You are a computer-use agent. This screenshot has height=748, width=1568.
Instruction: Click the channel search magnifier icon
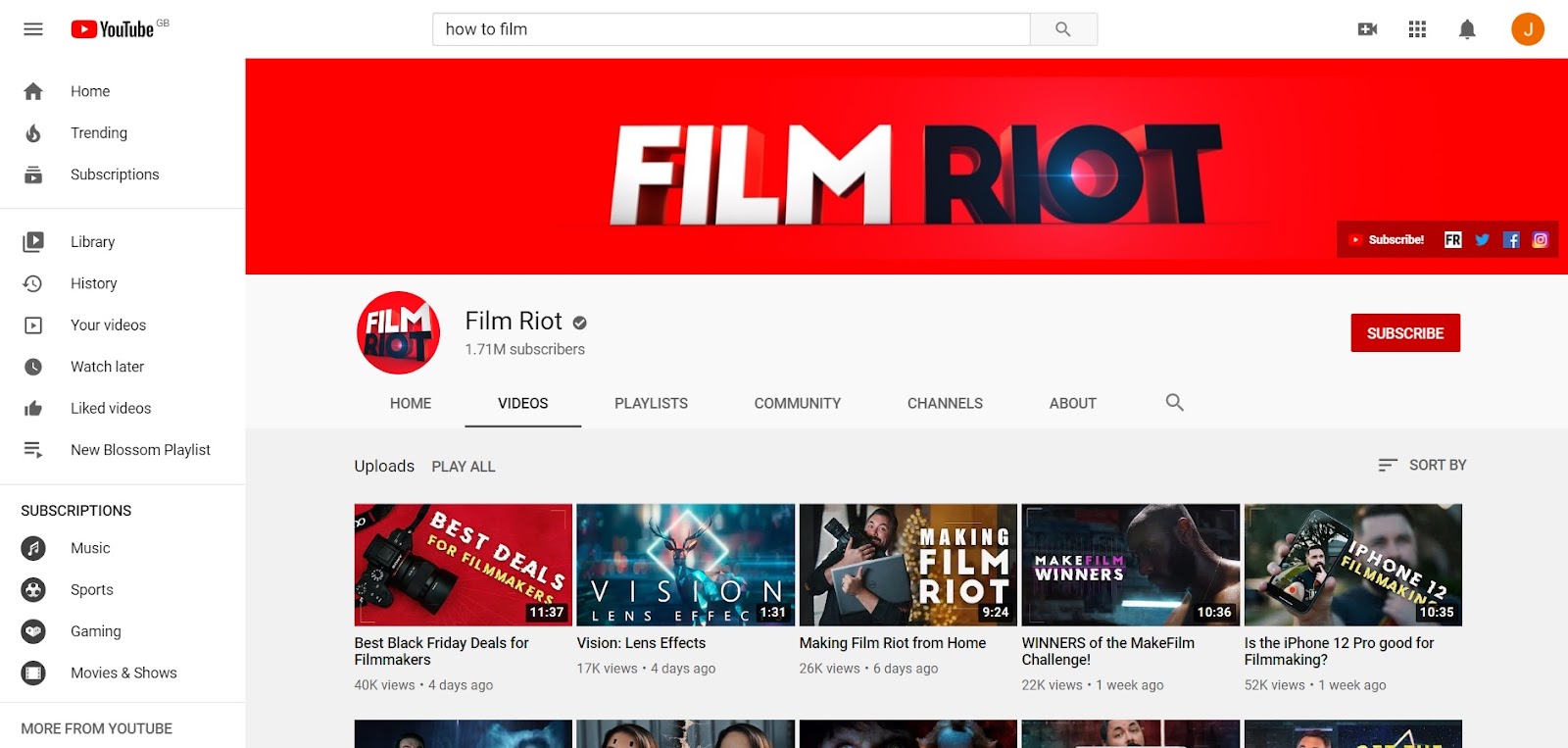click(x=1175, y=403)
